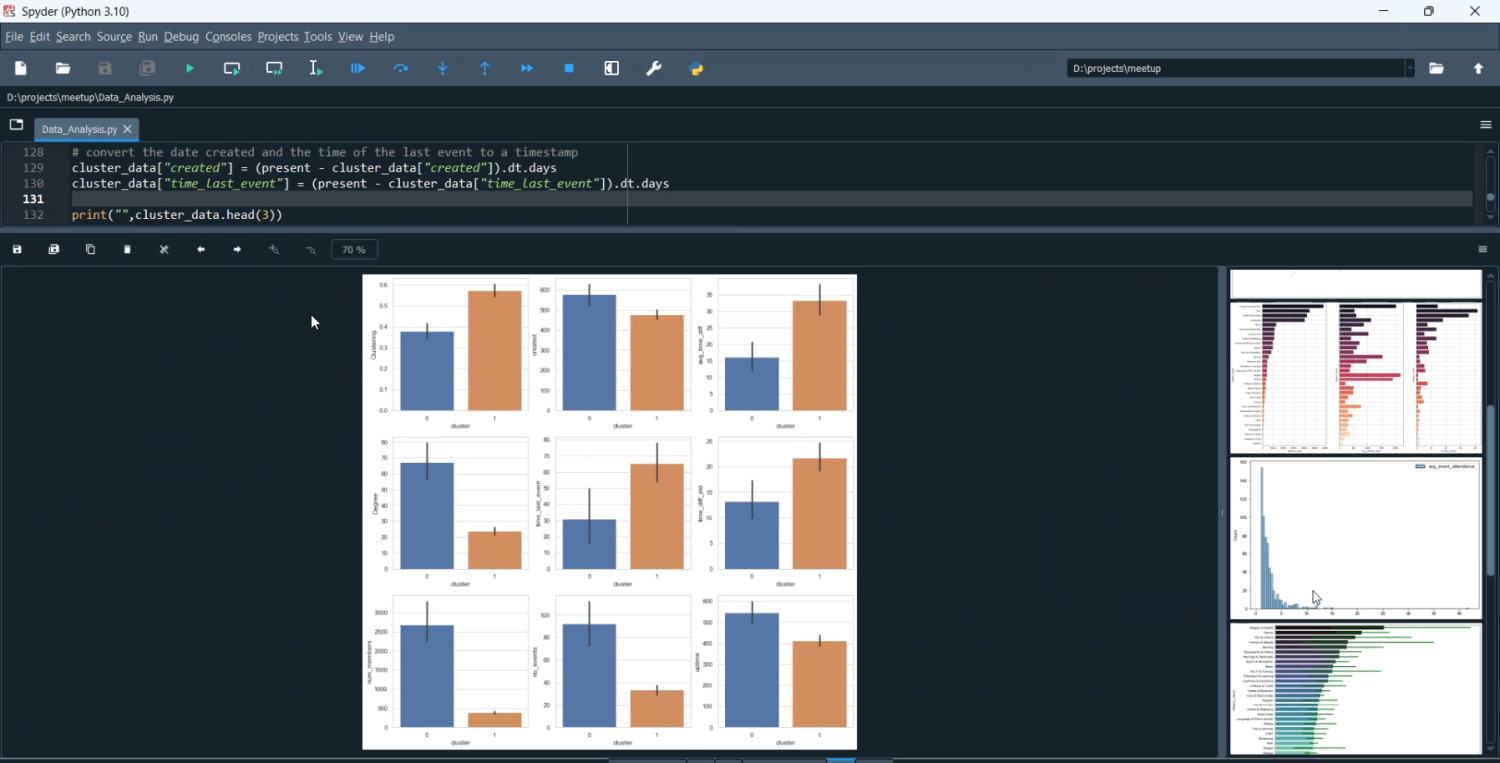Delete the current plot with trash icon

(127, 250)
